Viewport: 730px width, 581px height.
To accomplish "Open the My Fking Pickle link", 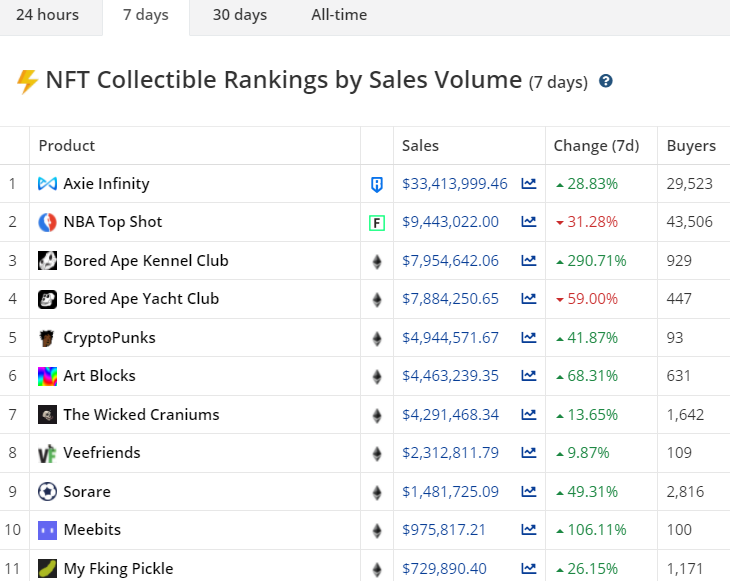I will pyautogui.click(x=118, y=568).
